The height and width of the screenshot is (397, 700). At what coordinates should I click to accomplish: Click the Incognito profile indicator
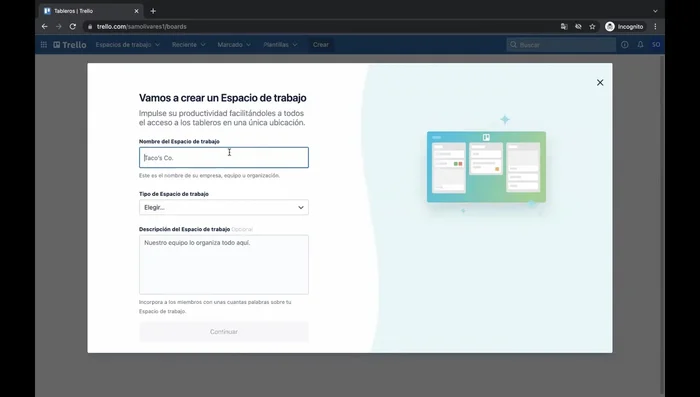tap(624, 27)
